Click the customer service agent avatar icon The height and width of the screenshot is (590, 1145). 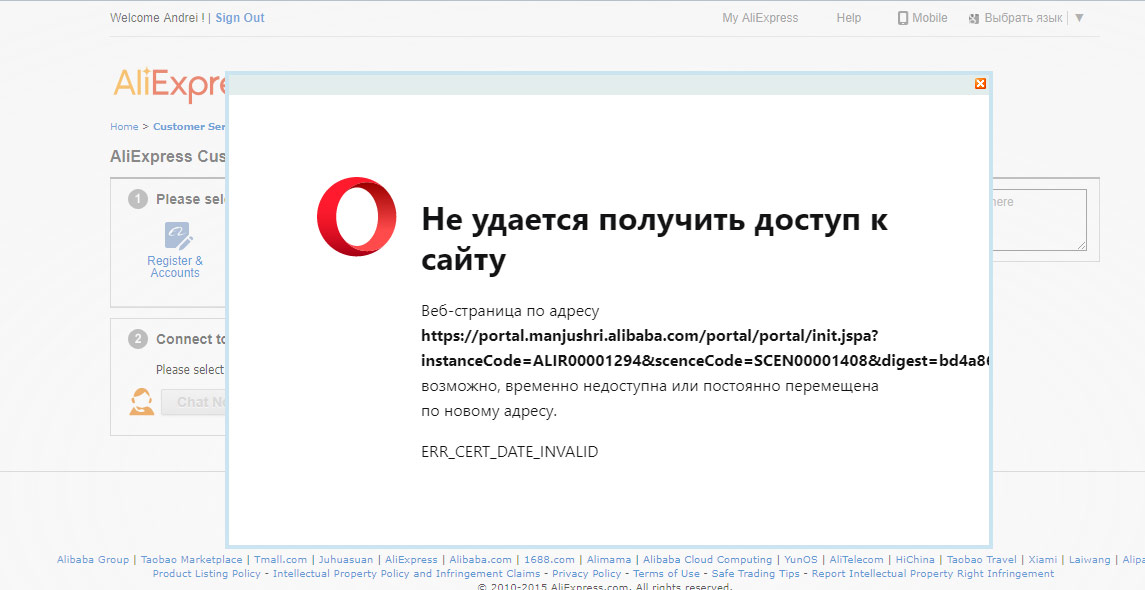tap(142, 402)
